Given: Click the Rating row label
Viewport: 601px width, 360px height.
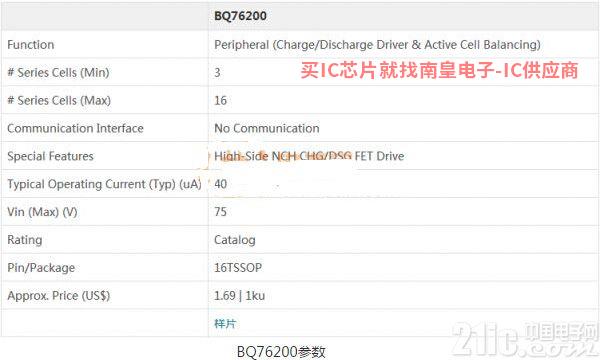Looking at the screenshot, I should [25, 240].
